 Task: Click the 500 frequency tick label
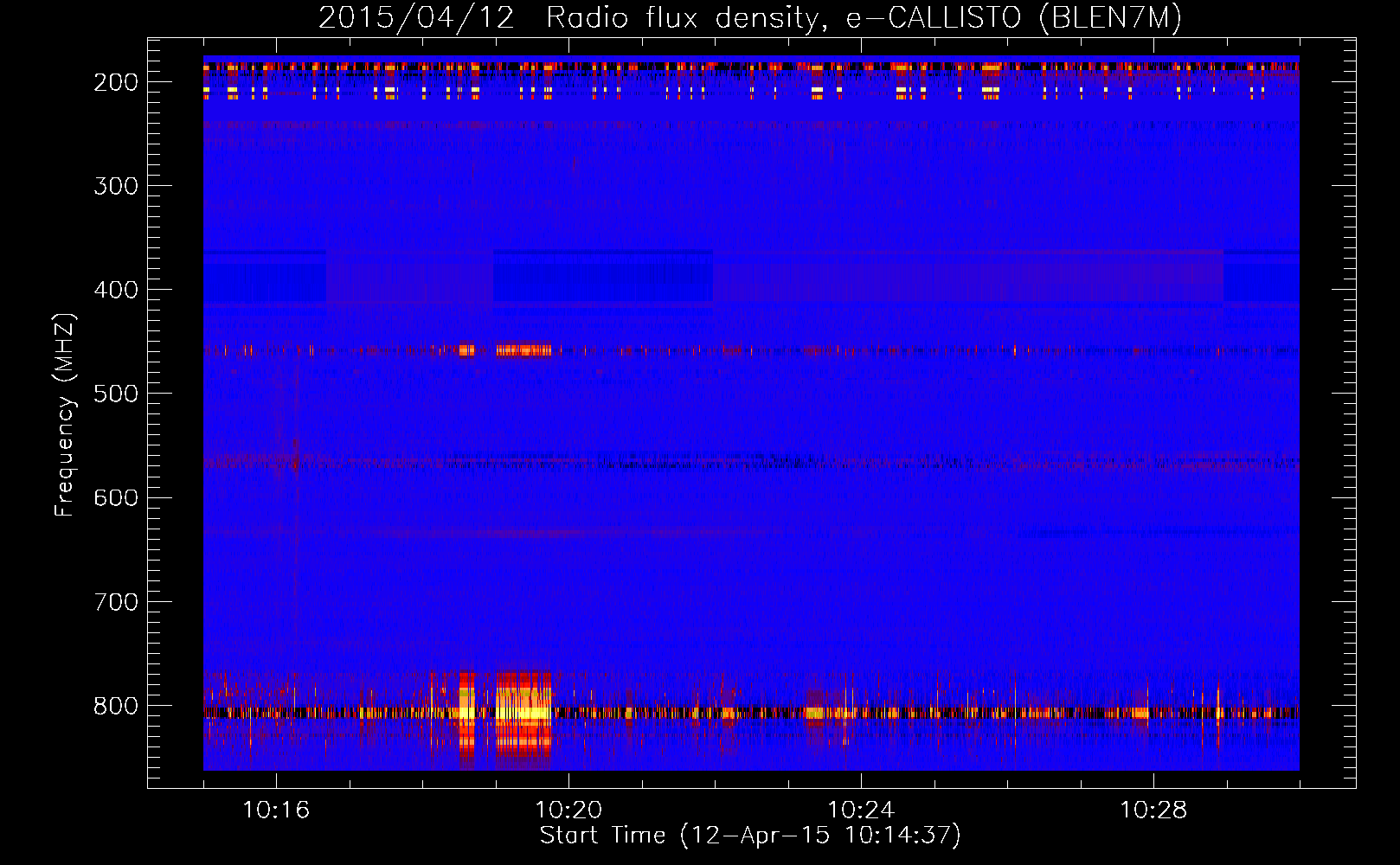pos(116,394)
